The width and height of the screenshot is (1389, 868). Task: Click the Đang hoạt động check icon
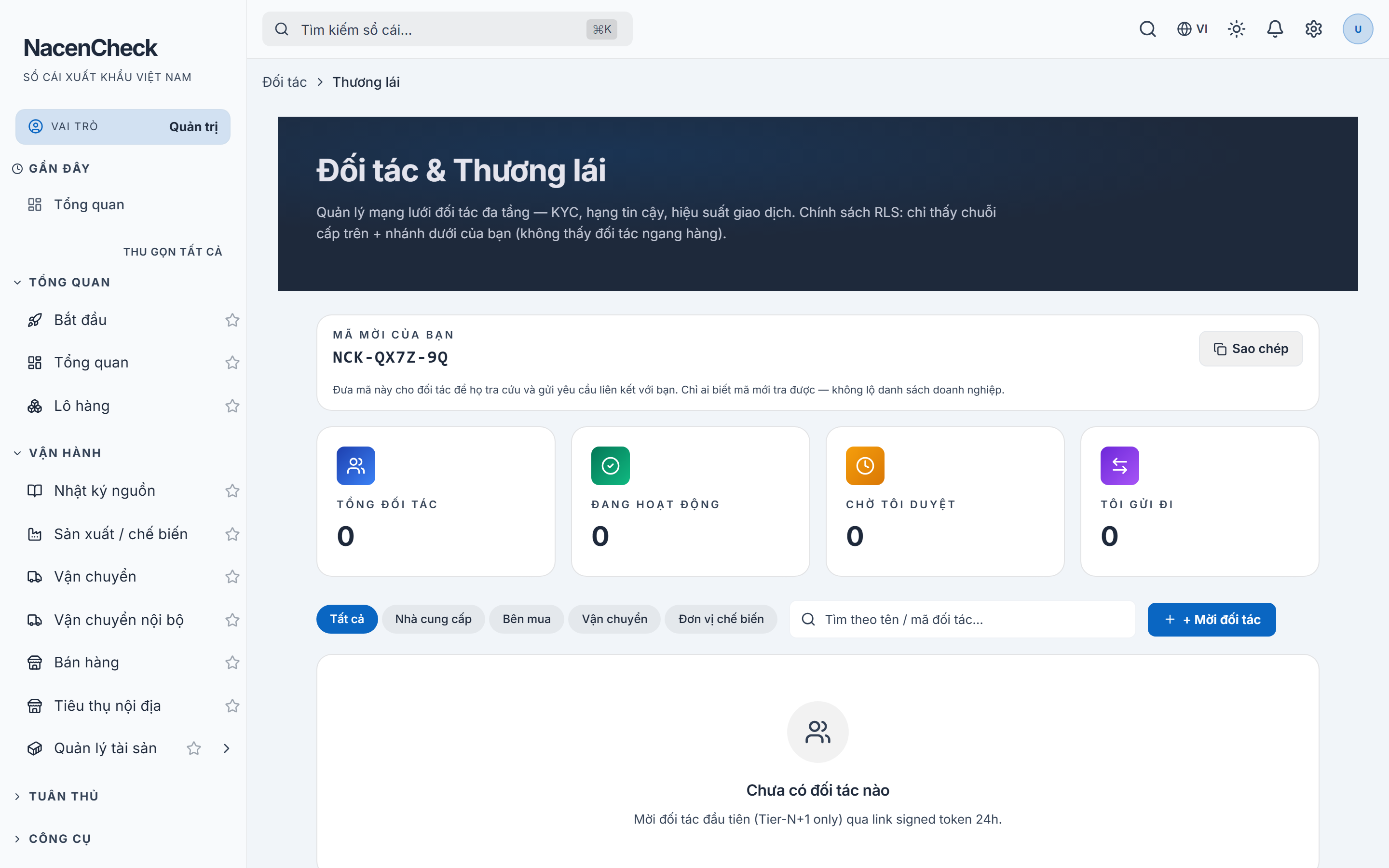(610, 465)
